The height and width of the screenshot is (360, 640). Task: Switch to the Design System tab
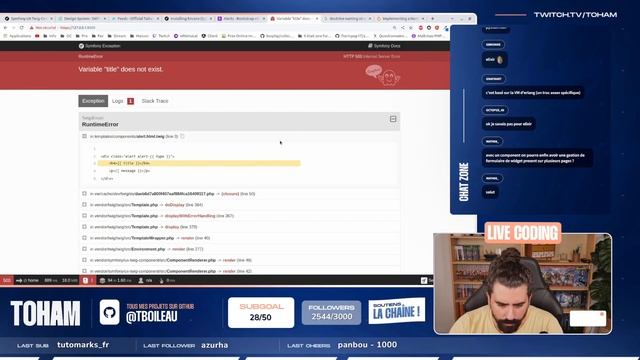coord(82,18)
